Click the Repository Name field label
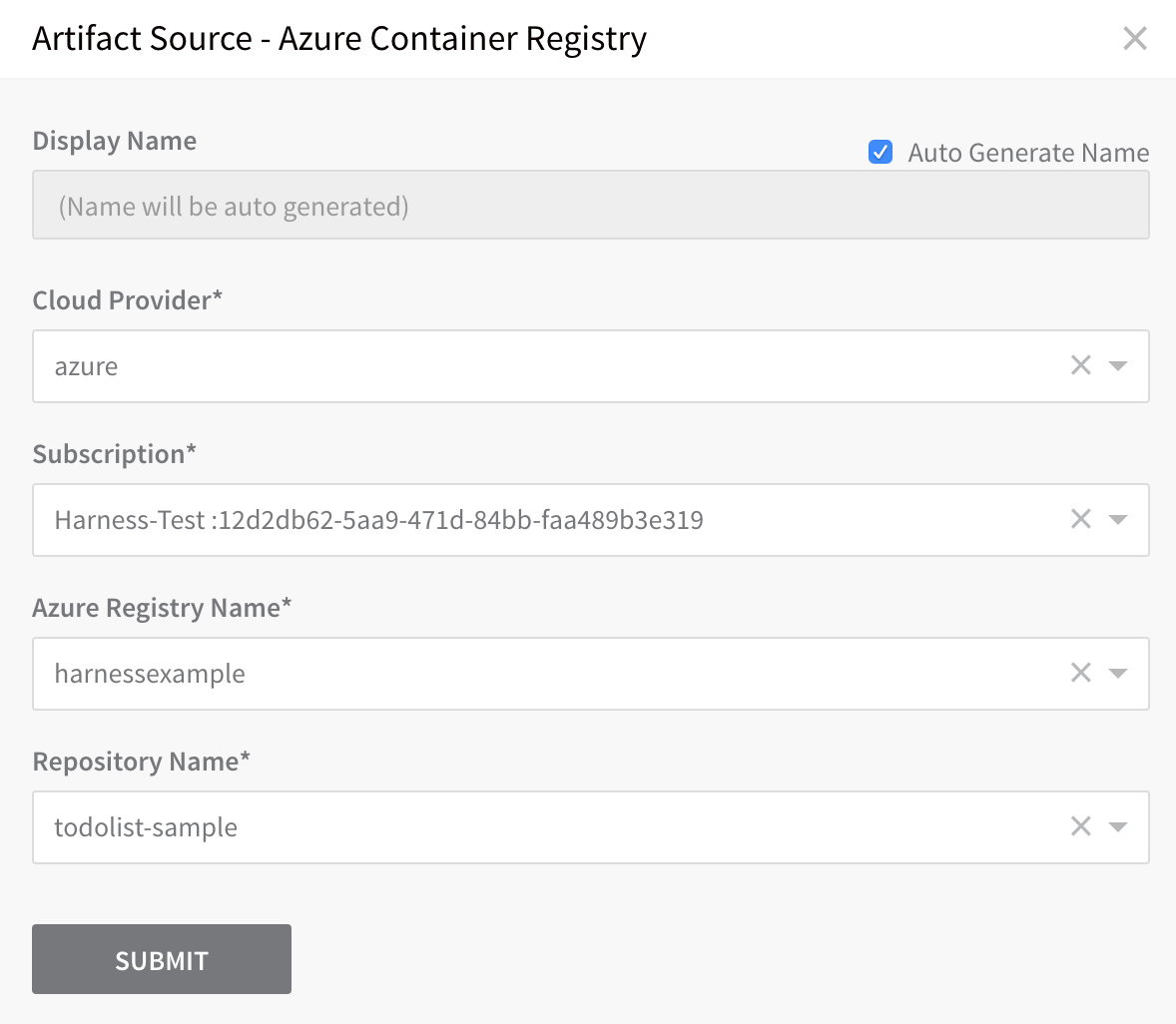Image resolution: width=1176 pixels, height=1024 pixels. [141, 762]
